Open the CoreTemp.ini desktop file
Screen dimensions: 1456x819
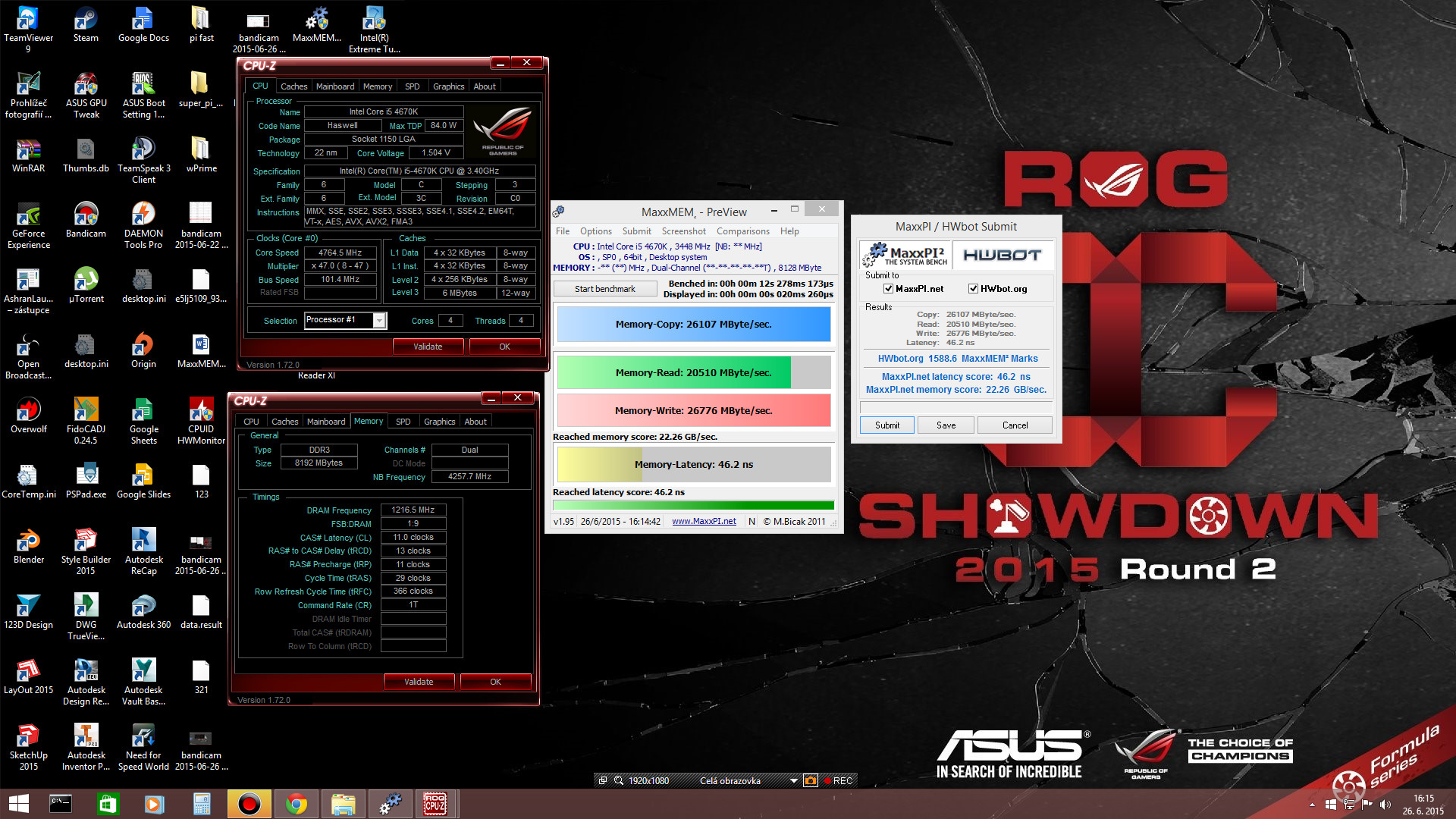click(28, 482)
